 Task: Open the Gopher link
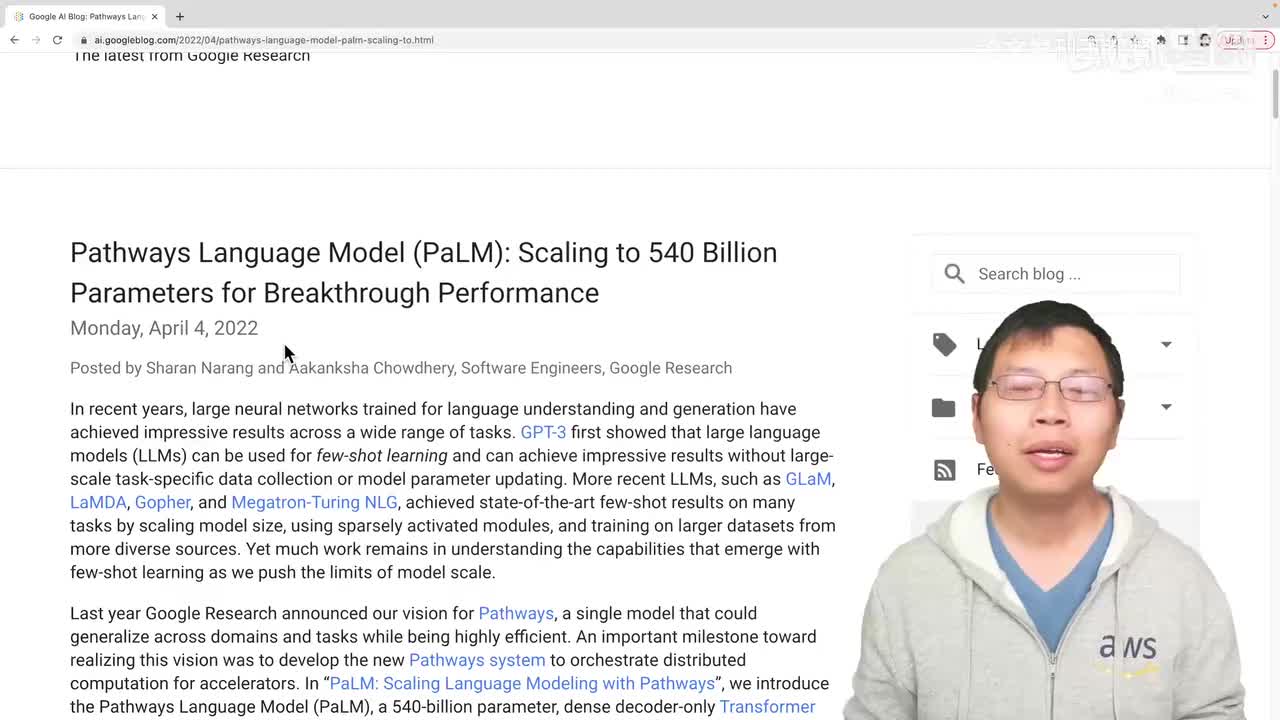162,502
